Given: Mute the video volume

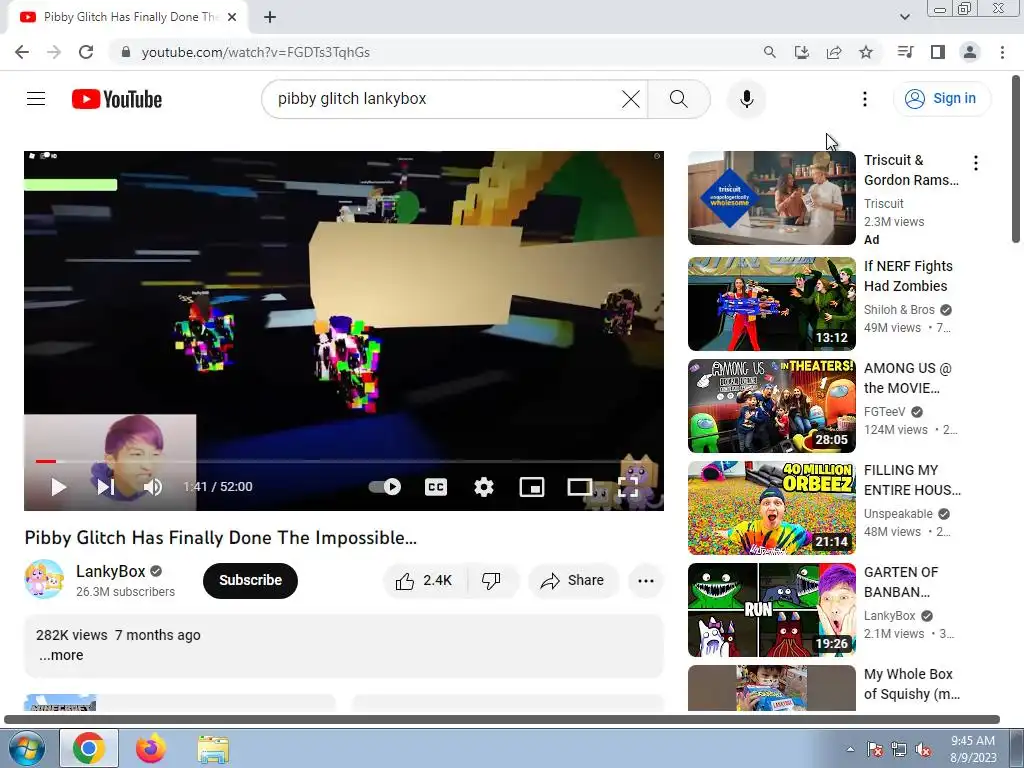Looking at the screenshot, I should click(x=153, y=487).
